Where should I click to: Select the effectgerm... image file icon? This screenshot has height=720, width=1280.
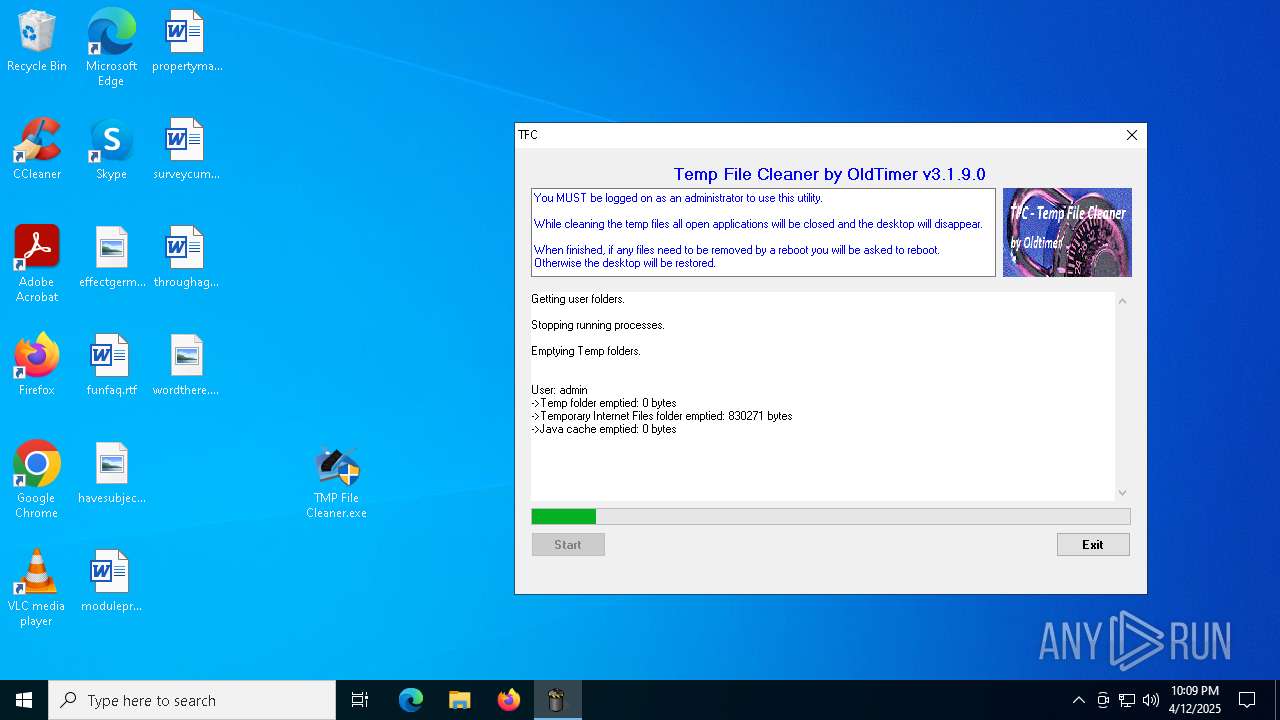pos(111,257)
